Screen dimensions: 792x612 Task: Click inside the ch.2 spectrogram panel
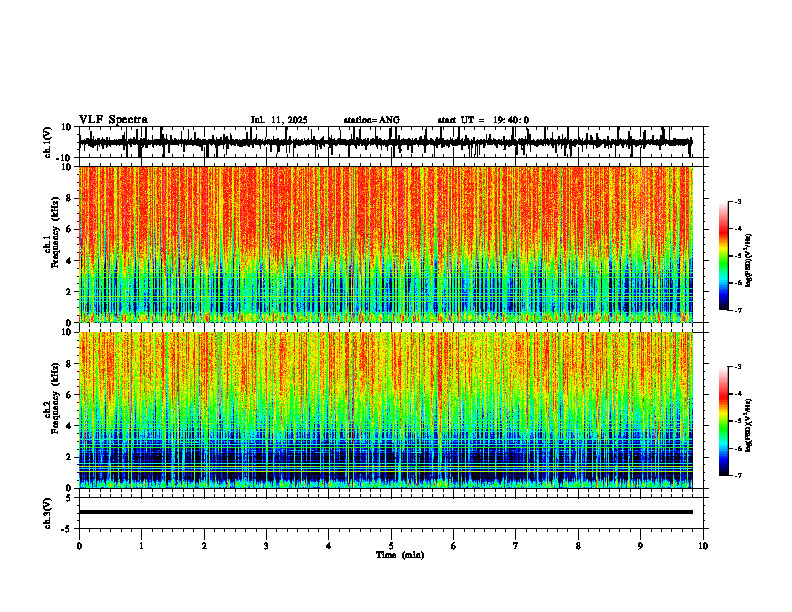(385, 410)
